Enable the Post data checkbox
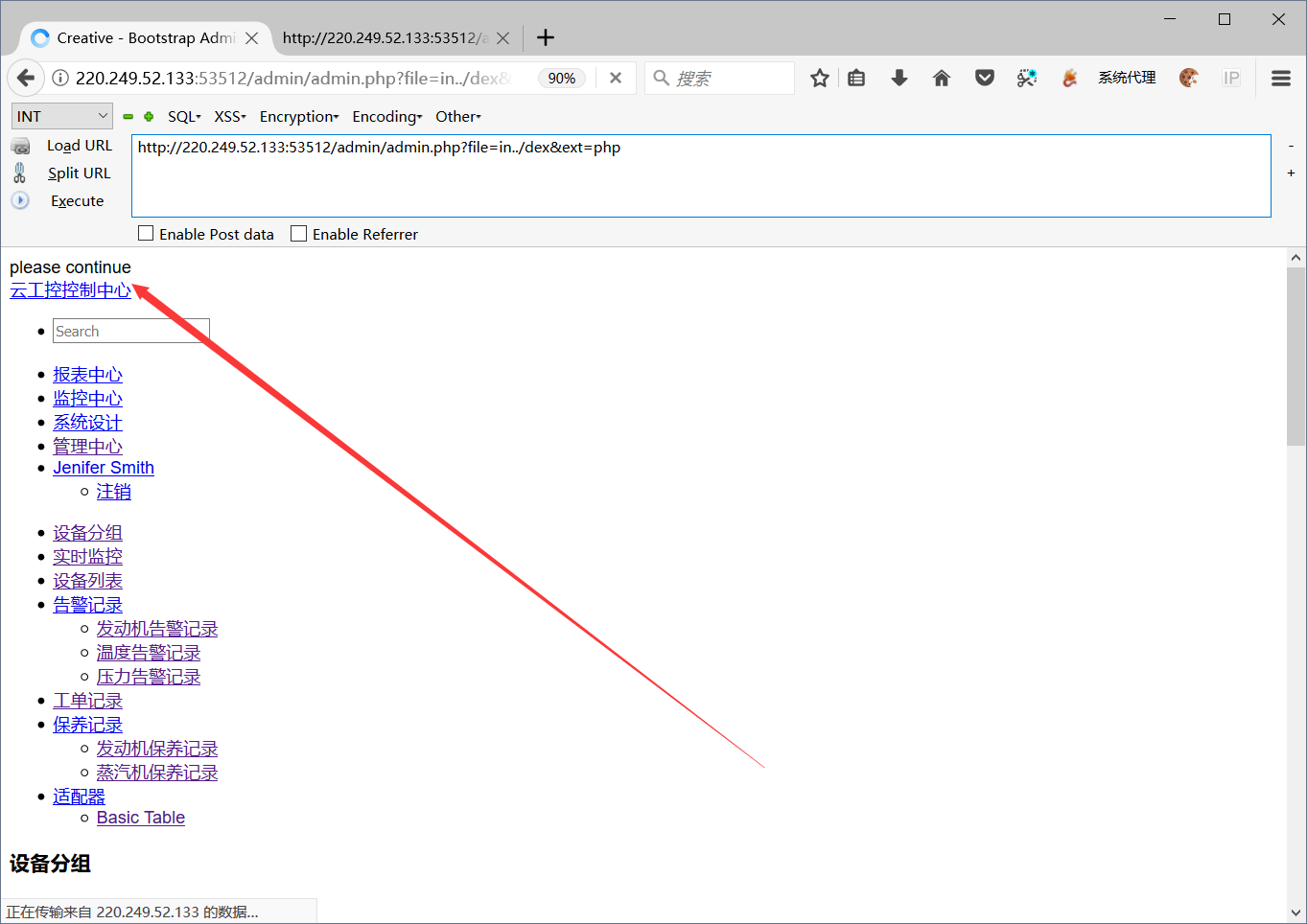 pos(146,232)
